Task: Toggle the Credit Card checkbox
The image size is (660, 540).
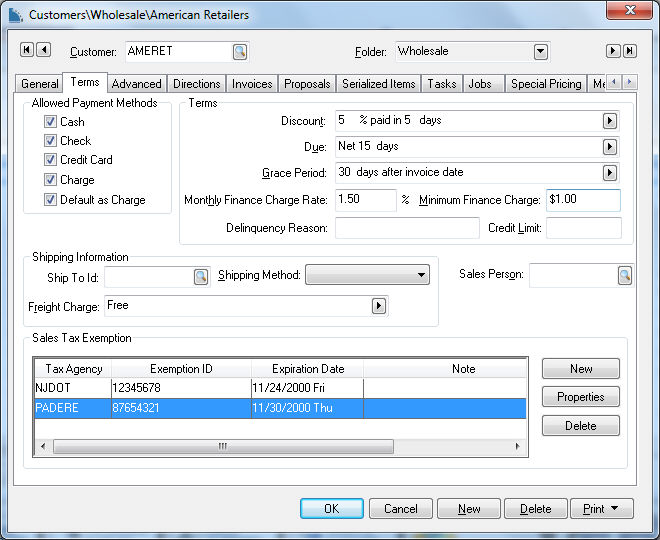Action: pyautogui.click(x=50, y=160)
